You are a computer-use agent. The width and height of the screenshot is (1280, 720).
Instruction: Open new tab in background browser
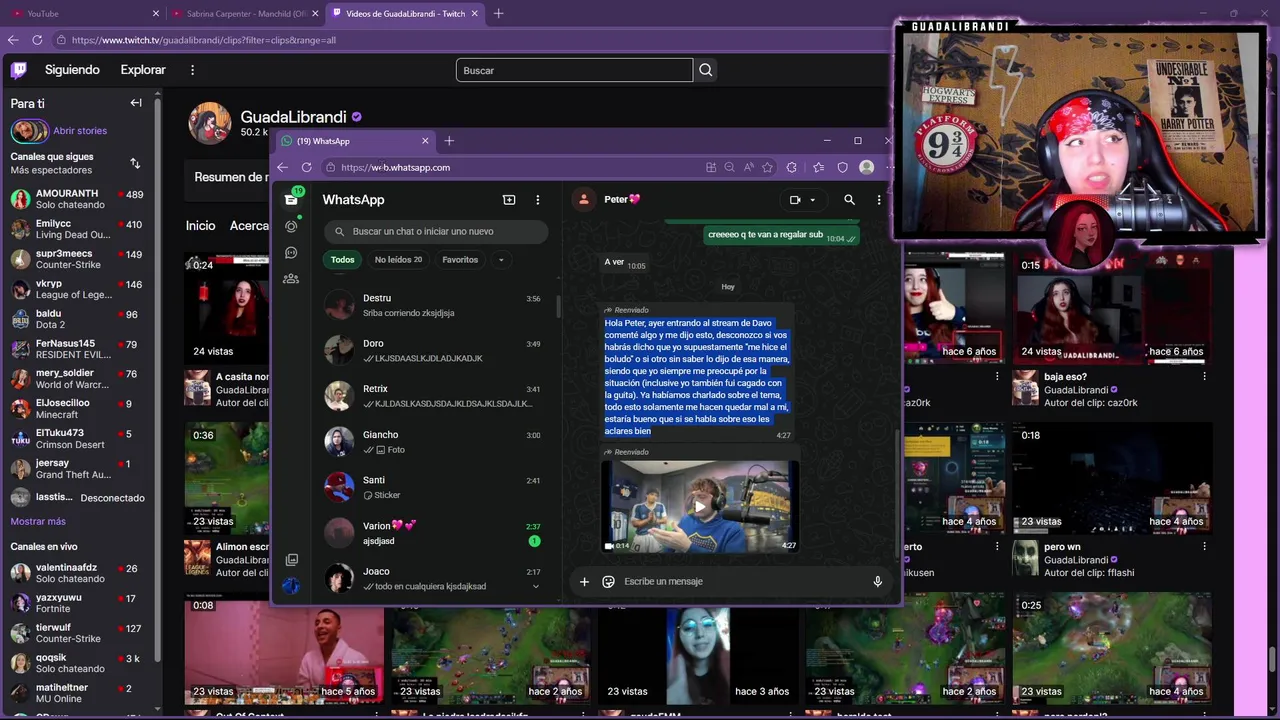(498, 13)
